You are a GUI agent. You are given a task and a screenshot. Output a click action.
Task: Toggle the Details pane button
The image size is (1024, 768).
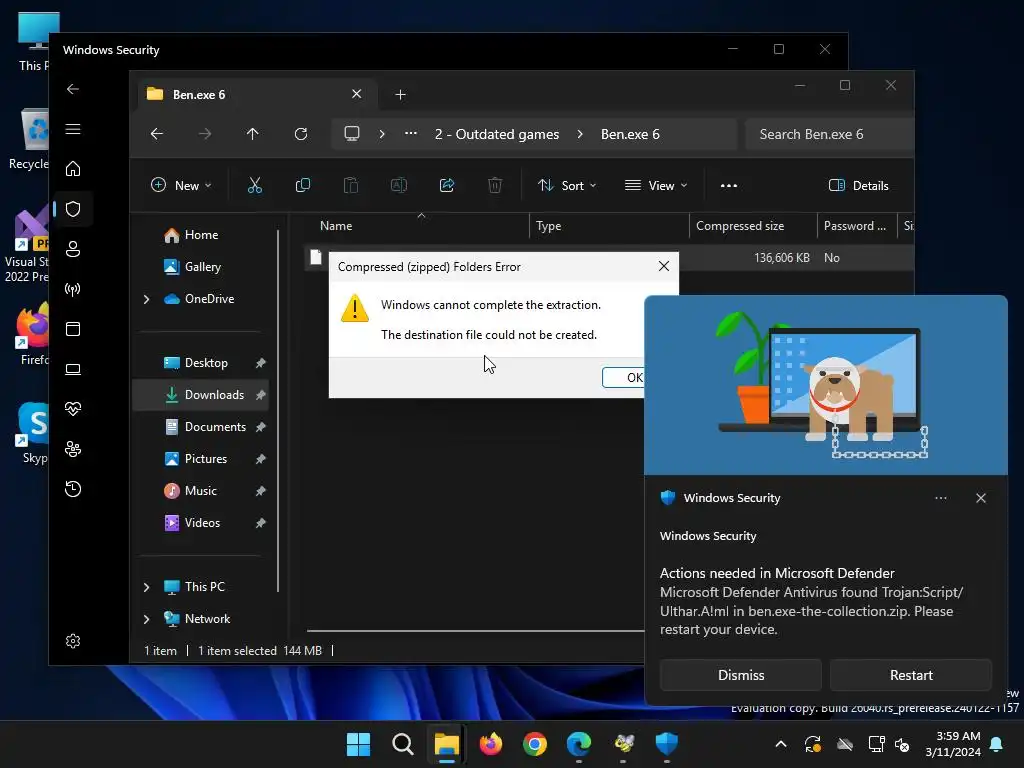coord(859,185)
